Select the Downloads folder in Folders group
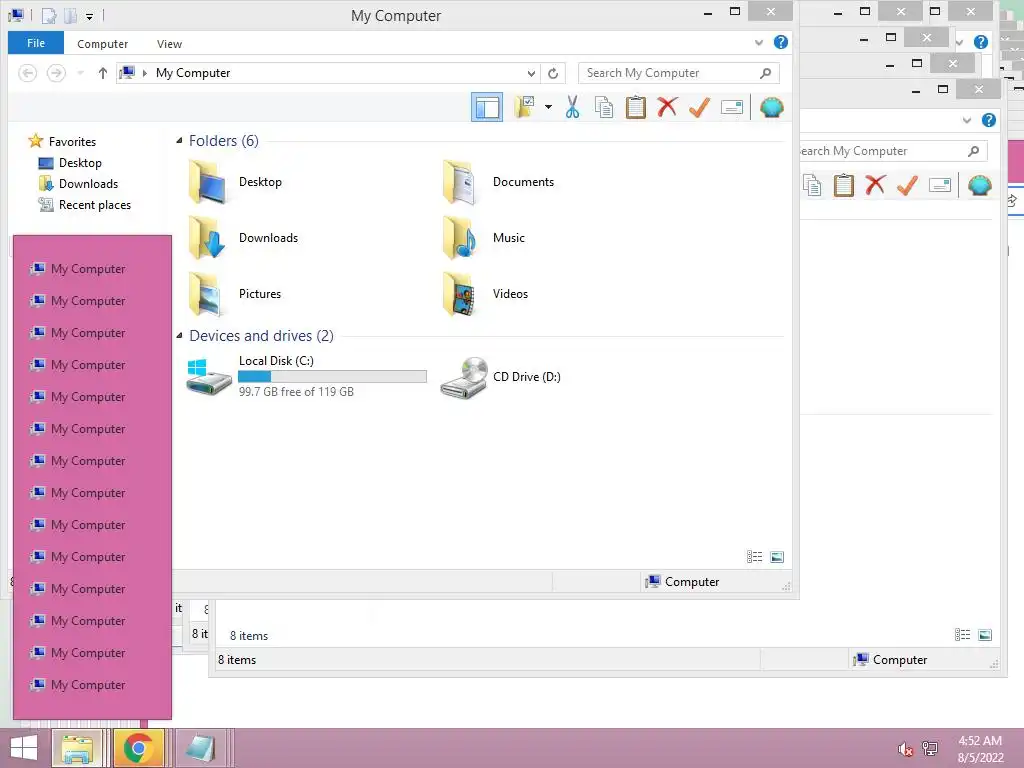Image resolution: width=1024 pixels, height=768 pixels. click(x=243, y=238)
